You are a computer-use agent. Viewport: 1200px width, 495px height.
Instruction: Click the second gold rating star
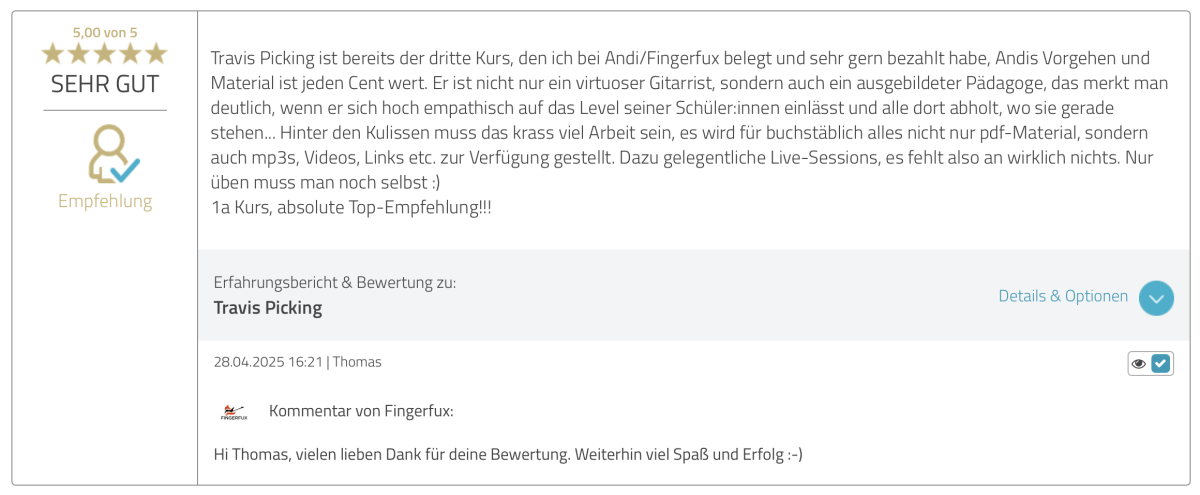coord(79,54)
